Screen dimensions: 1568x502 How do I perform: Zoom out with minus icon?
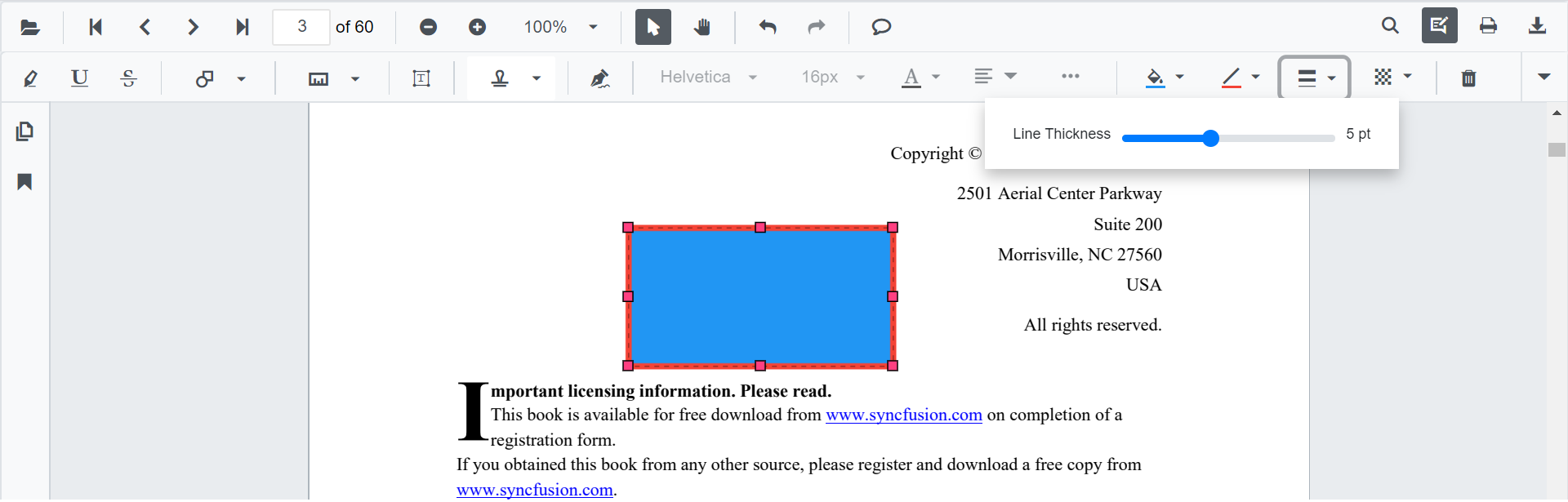tap(428, 27)
